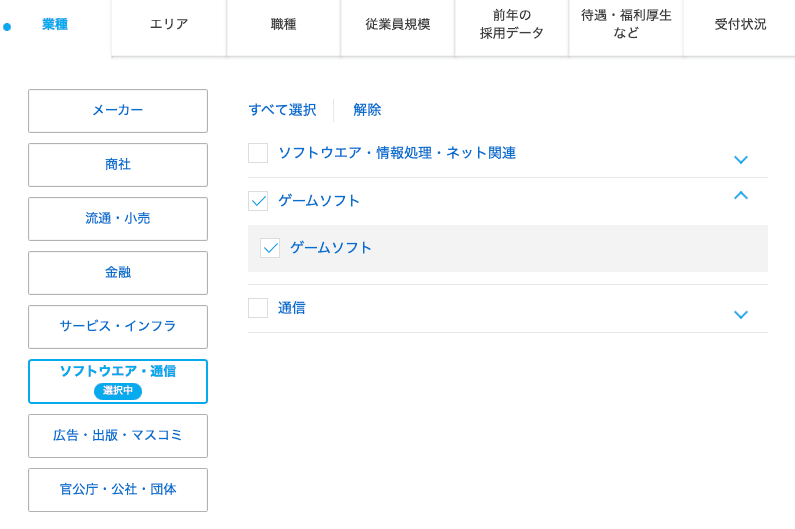The image size is (795, 529).
Task: Expand the 通信 category chevron
Action: coord(740,314)
